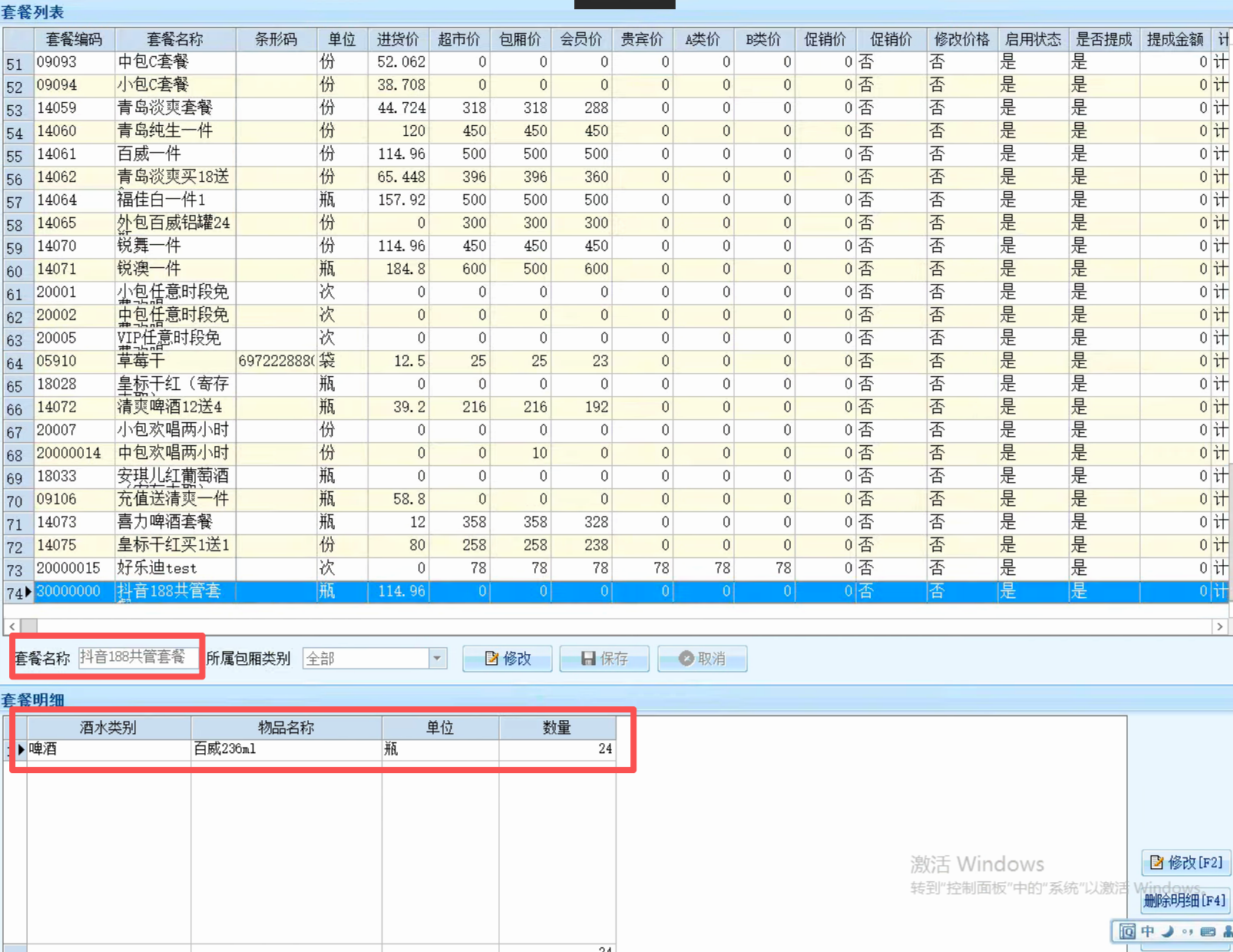Click the cancel X icon on 取消 button
This screenshot has width=1233, height=952.
point(689,658)
